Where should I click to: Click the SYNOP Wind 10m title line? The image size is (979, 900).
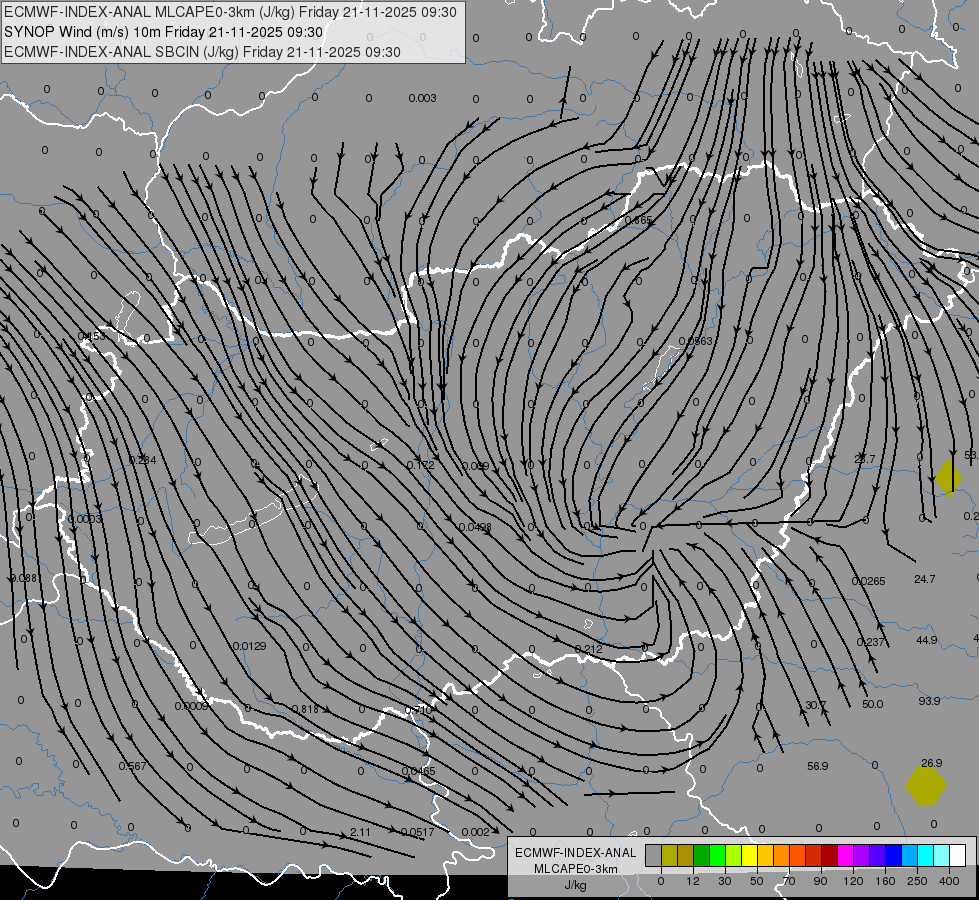(x=164, y=32)
